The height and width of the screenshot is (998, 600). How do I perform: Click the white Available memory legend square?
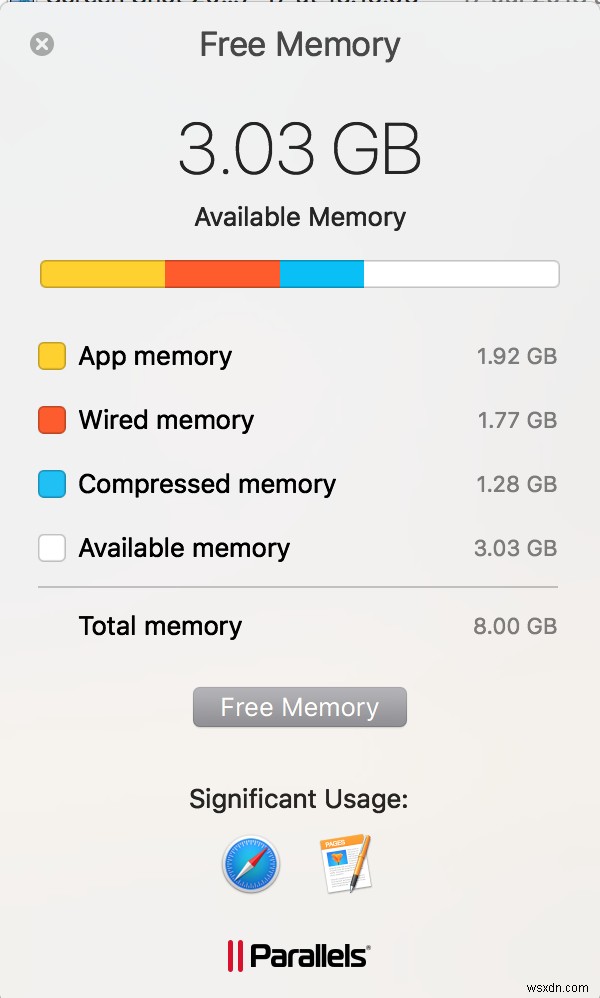point(51,547)
